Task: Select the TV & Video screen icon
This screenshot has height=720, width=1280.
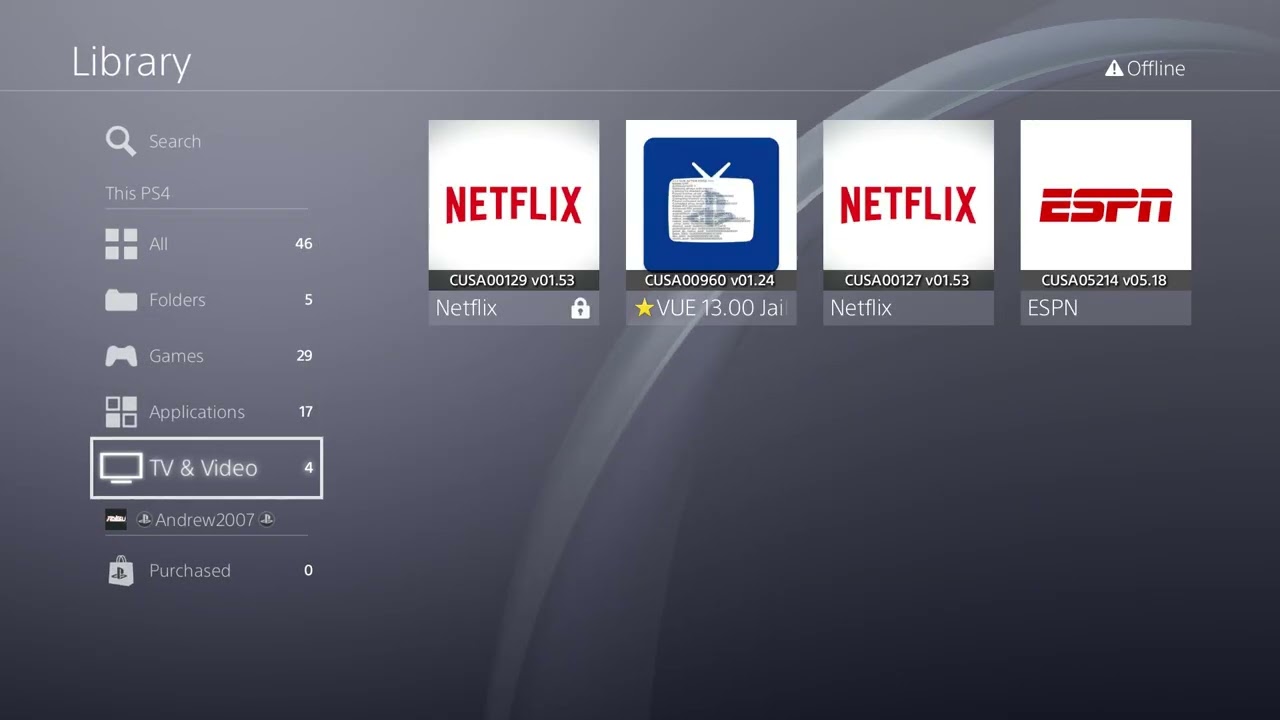Action: (x=121, y=468)
